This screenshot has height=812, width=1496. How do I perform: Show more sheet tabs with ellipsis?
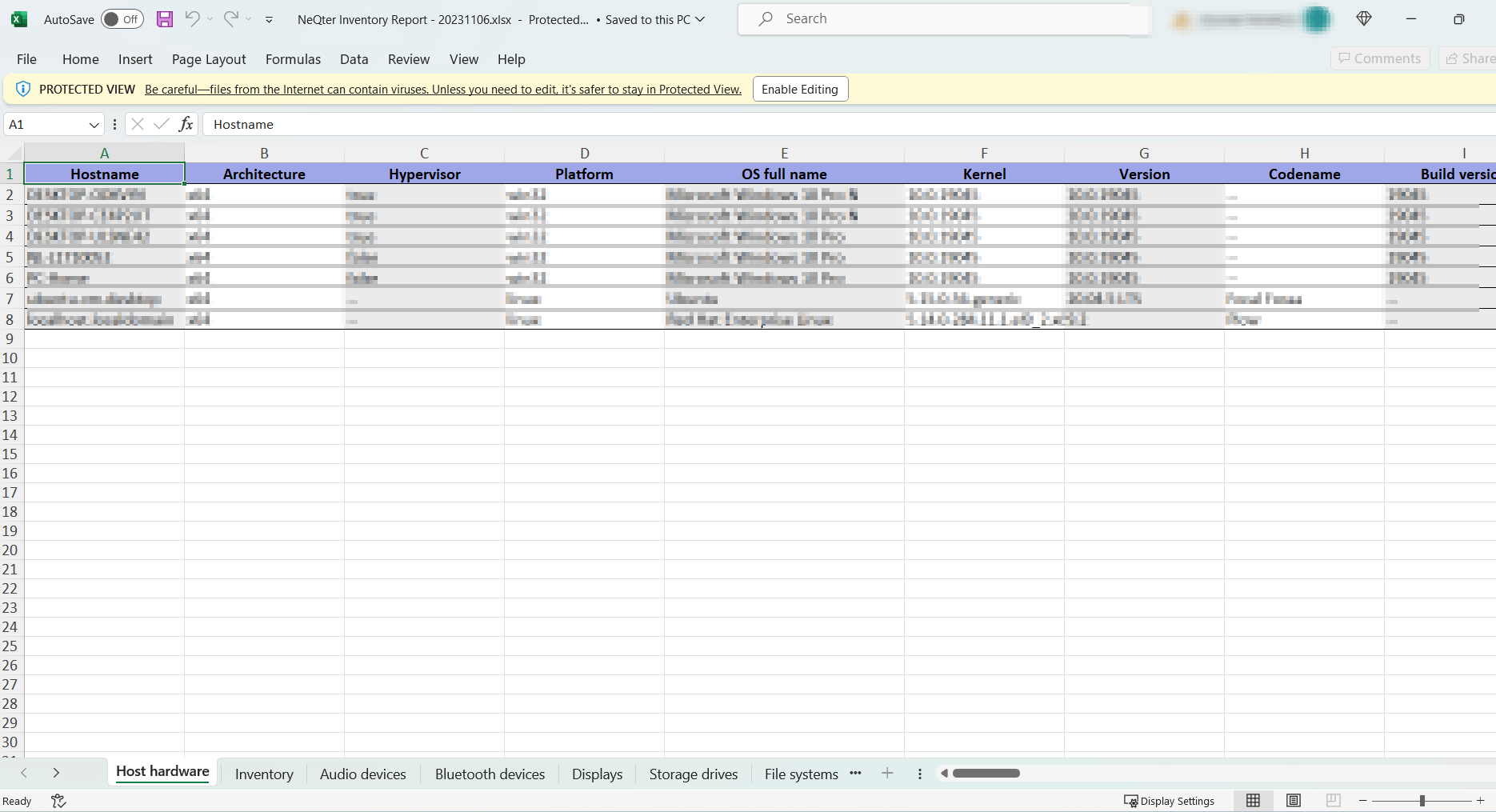[856, 773]
